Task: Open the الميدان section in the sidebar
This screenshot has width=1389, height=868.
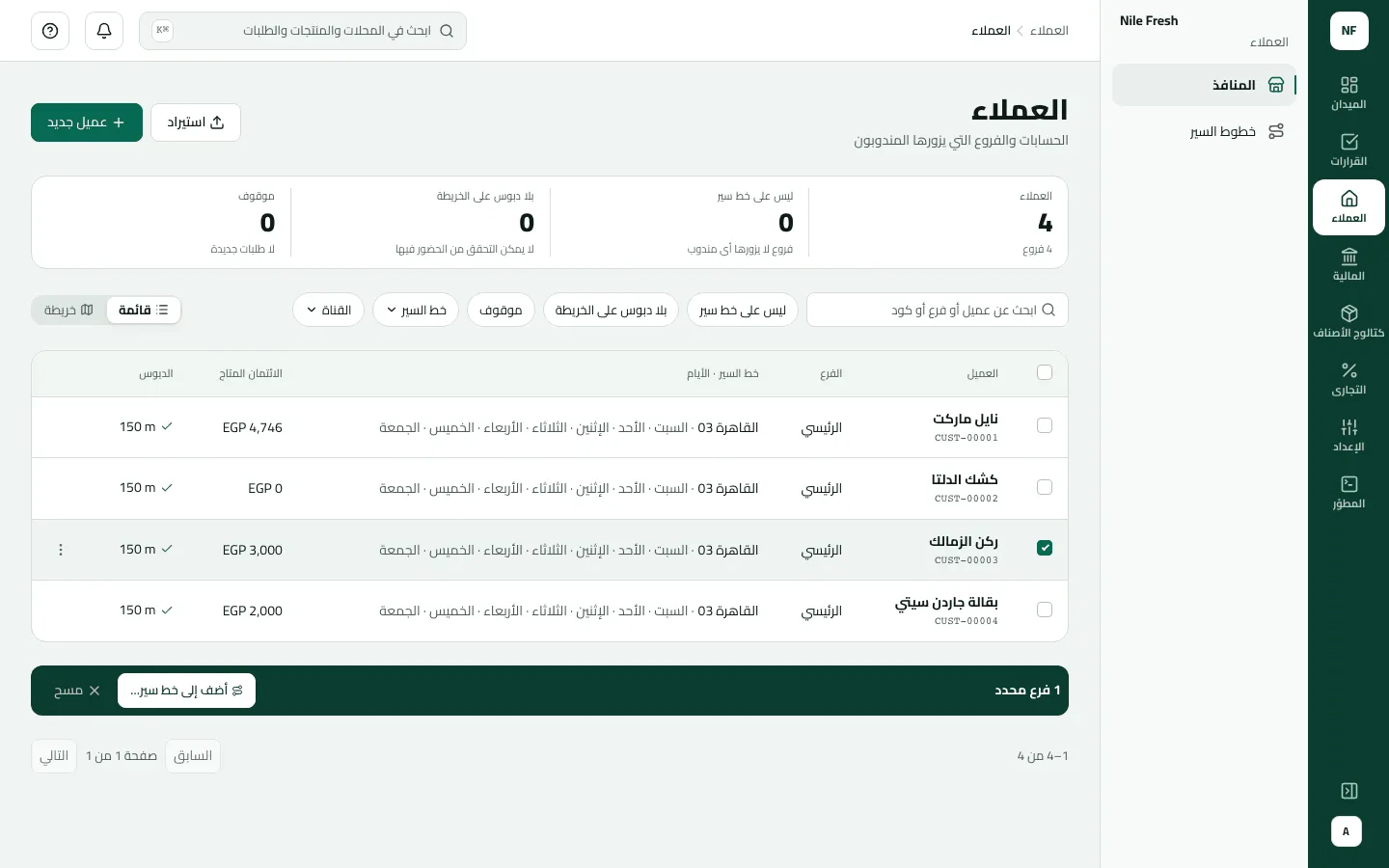Action: tap(1348, 93)
